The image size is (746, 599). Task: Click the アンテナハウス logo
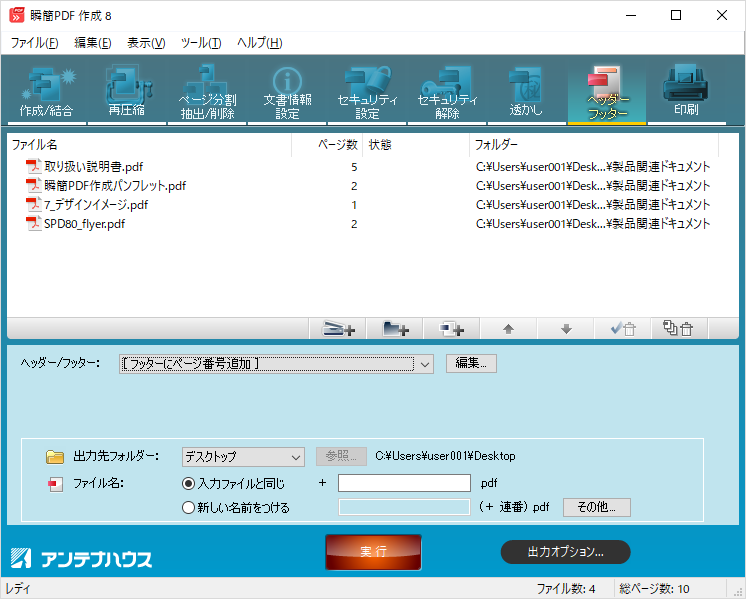click(x=81, y=558)
